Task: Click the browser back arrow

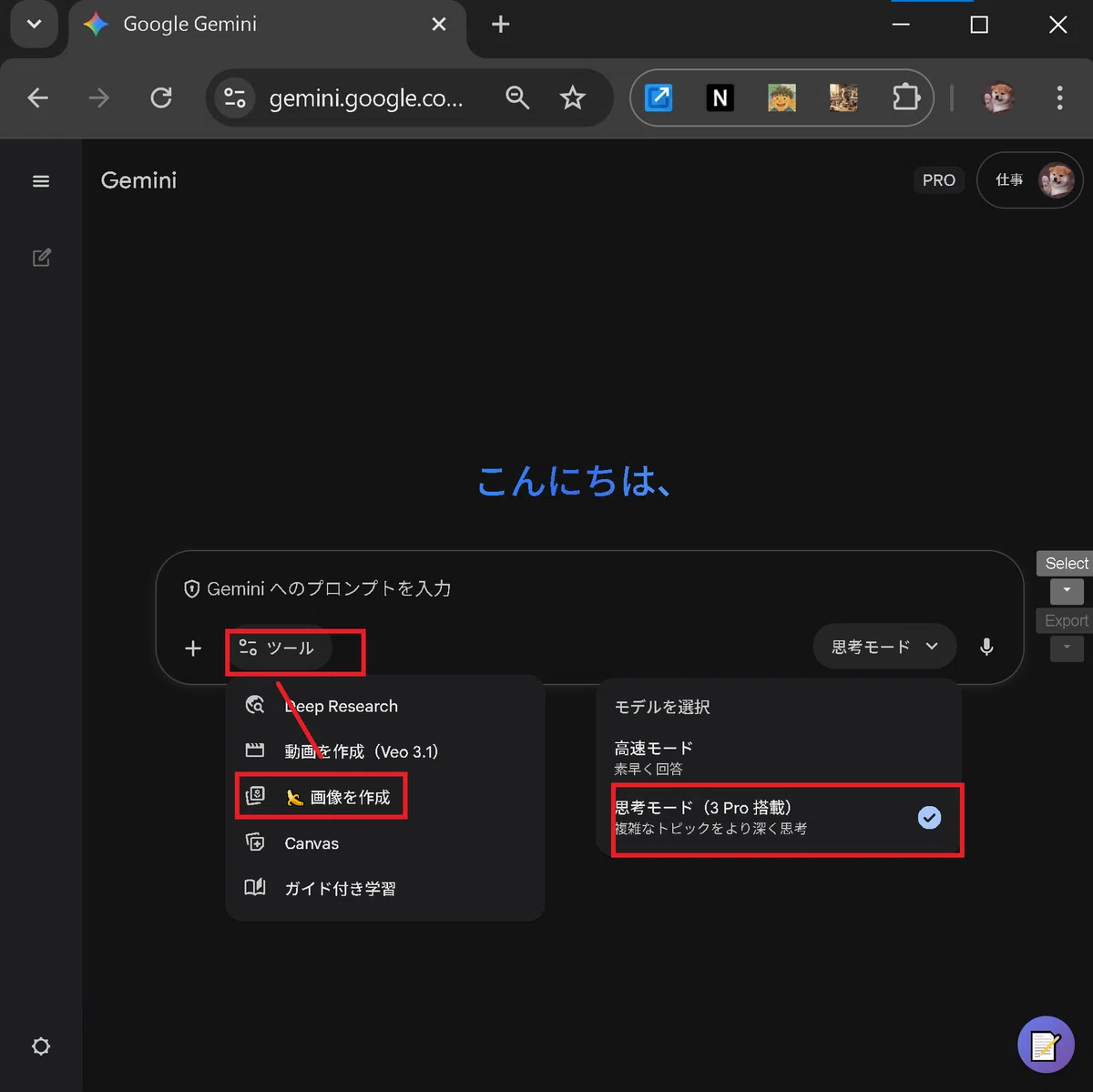Action: pyautogui.click(x=38, y=97)
